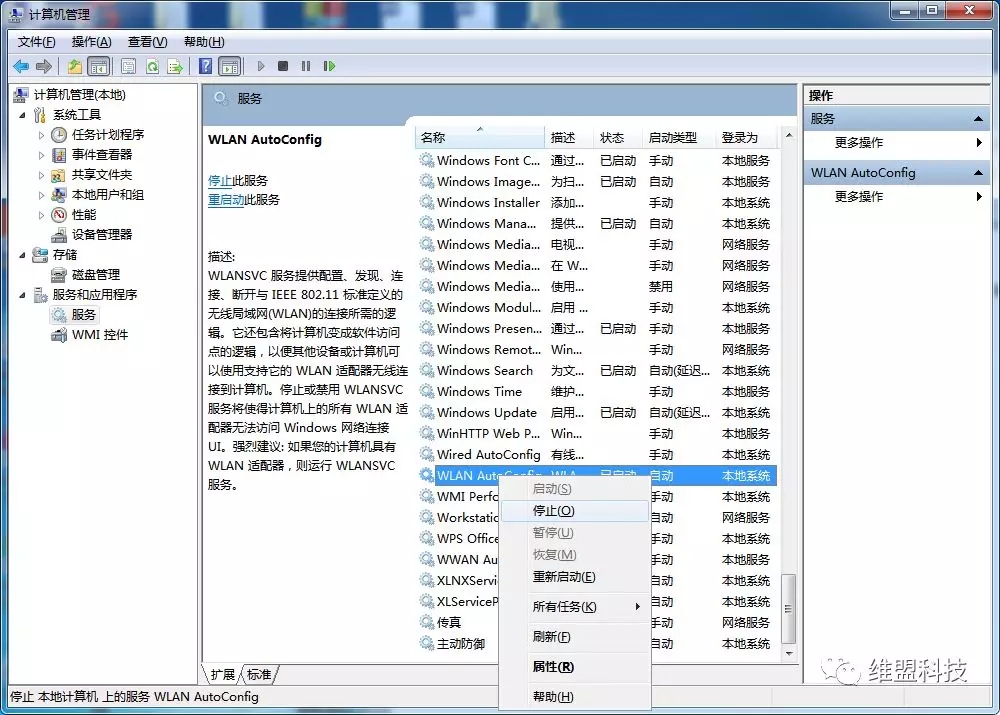Click the services list scrollbar thumb
The height and width of the screenshot is (715, 1000).
pyautogui.click(x=789, y=608)
